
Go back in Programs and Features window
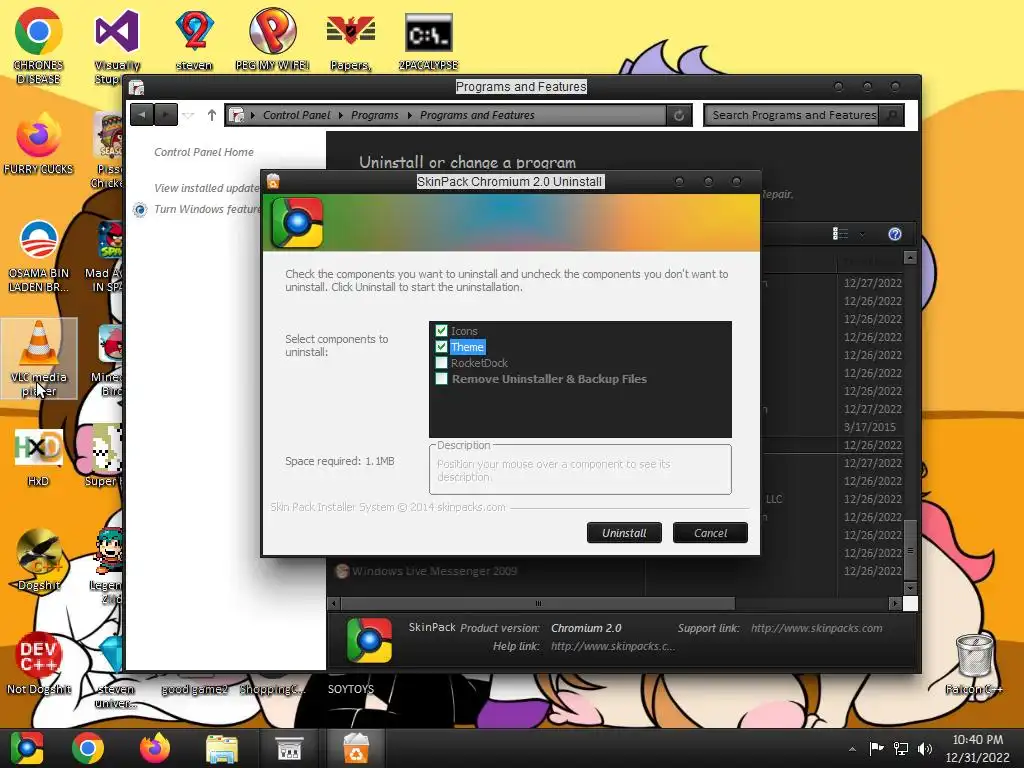pos(142,115)
